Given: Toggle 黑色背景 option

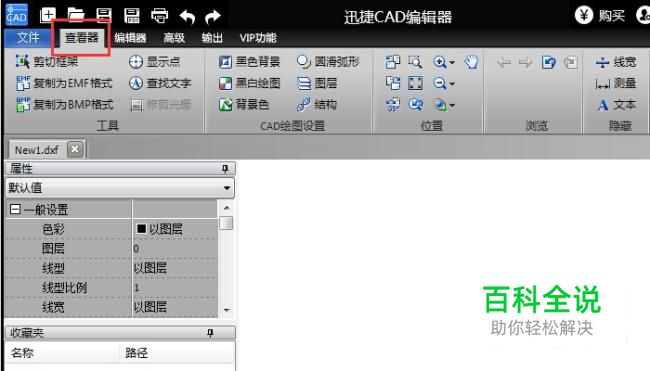Looking at the screenshot, I should tap(250, 62).
